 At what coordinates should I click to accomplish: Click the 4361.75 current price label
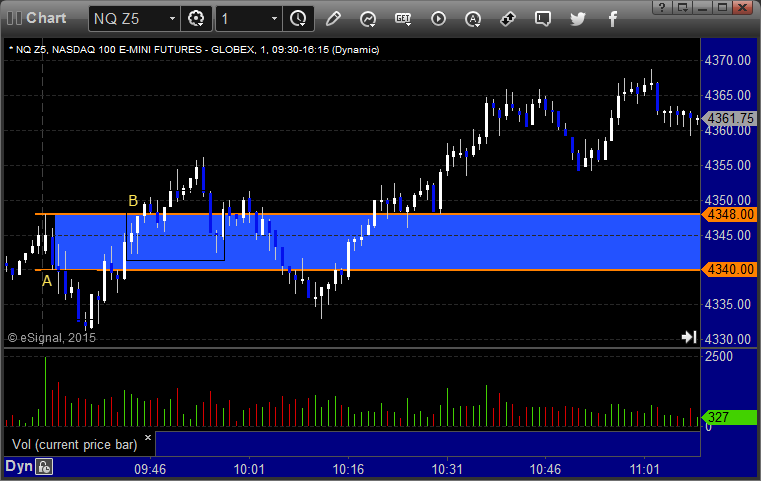729,118
